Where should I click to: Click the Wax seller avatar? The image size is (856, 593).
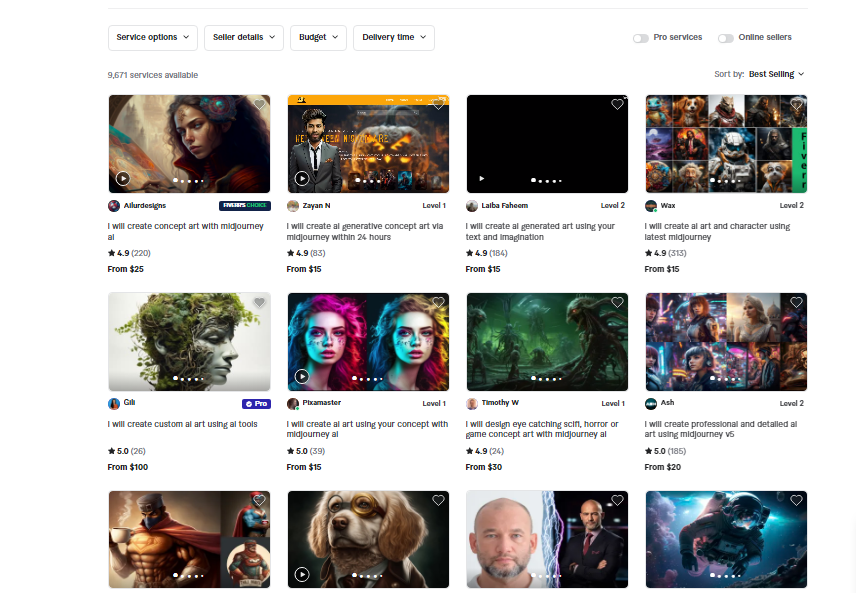click(651, 206)
